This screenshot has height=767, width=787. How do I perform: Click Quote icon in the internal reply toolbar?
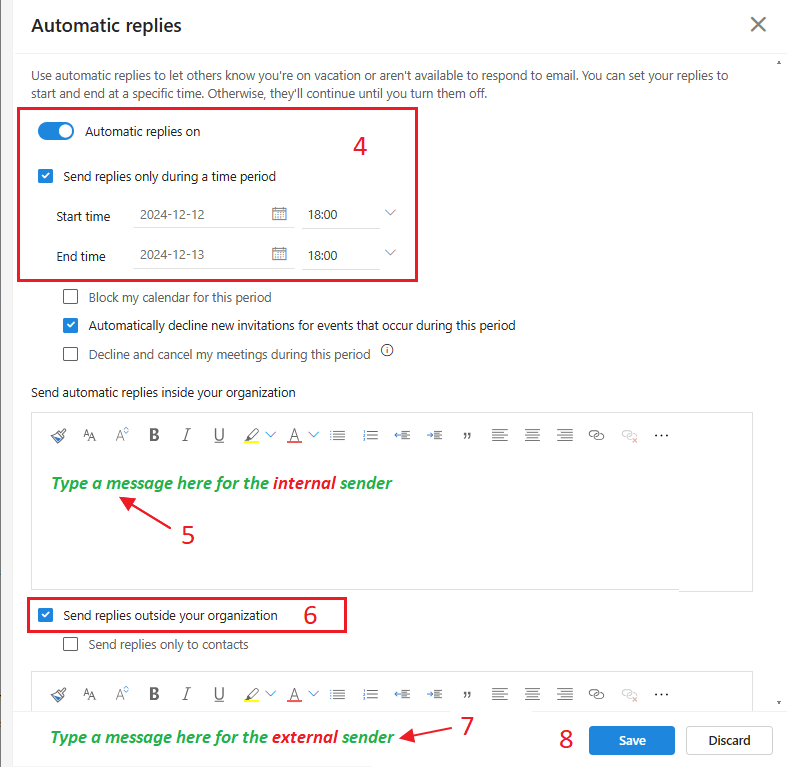467,435
